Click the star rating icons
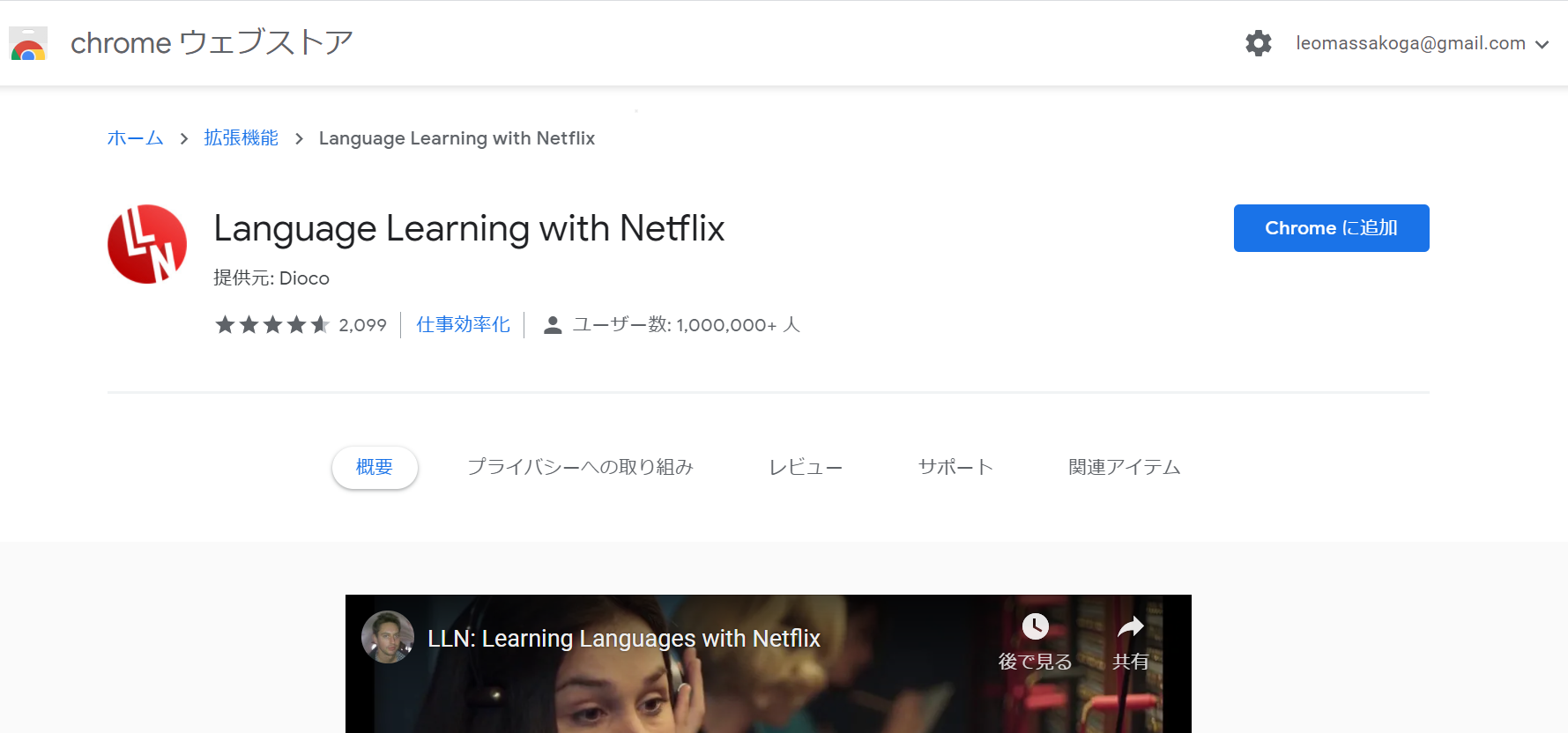Image resolution: width=1568 pixels, height=733 pixels. tap(272, 325)
